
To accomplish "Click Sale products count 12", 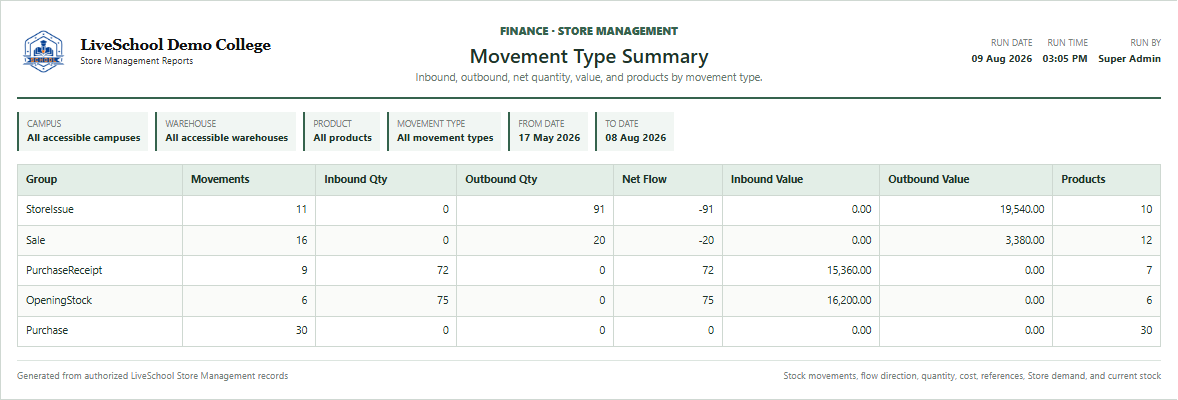I will (1146, 240).
